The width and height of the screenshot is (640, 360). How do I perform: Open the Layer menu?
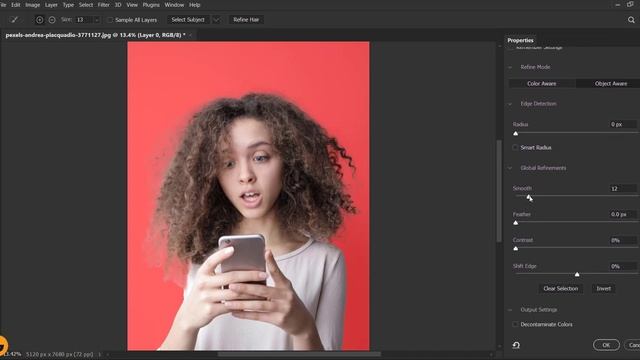click(x=51, y=5)
